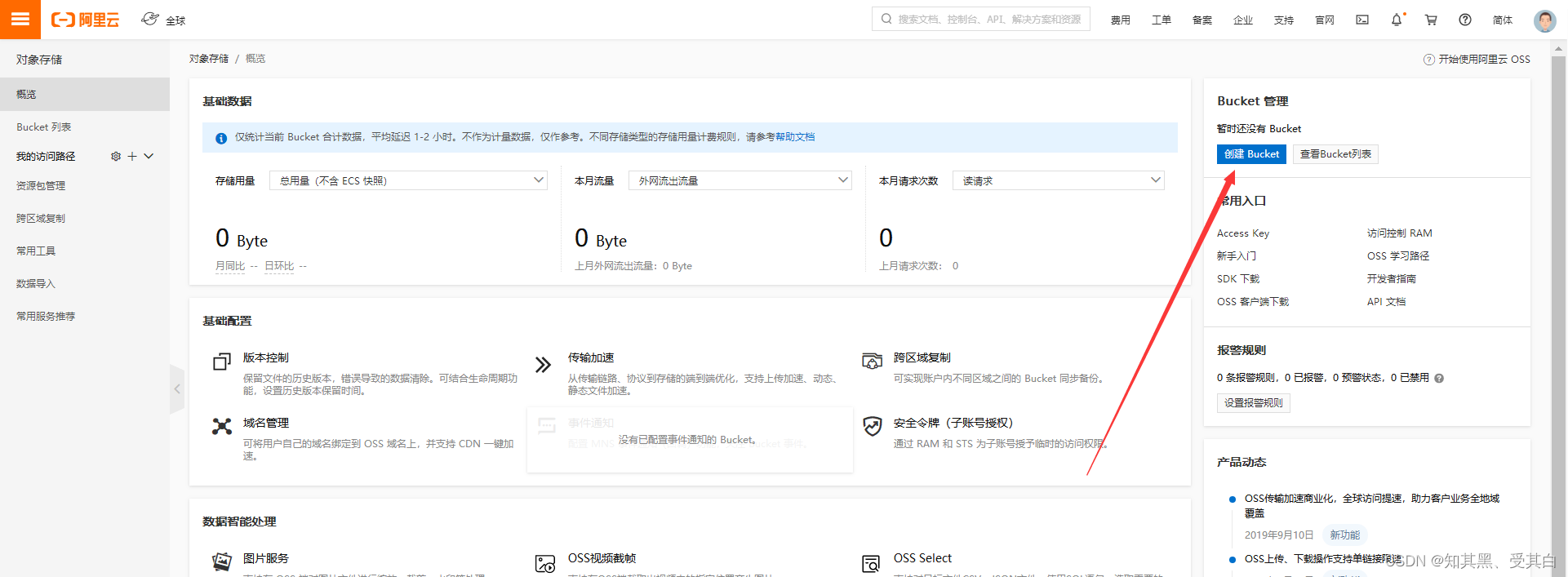1568x577 pixels.
Task: Switch language via 简体
Action: coord(1502,20)
